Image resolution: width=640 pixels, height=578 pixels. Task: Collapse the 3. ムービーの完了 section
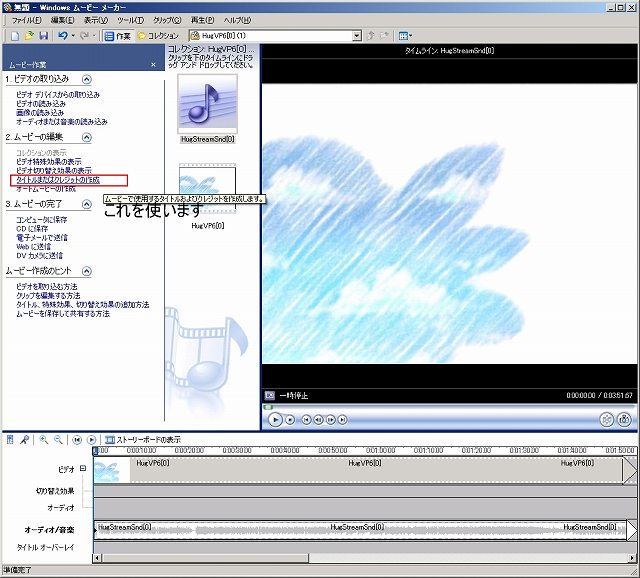point(87,204)
